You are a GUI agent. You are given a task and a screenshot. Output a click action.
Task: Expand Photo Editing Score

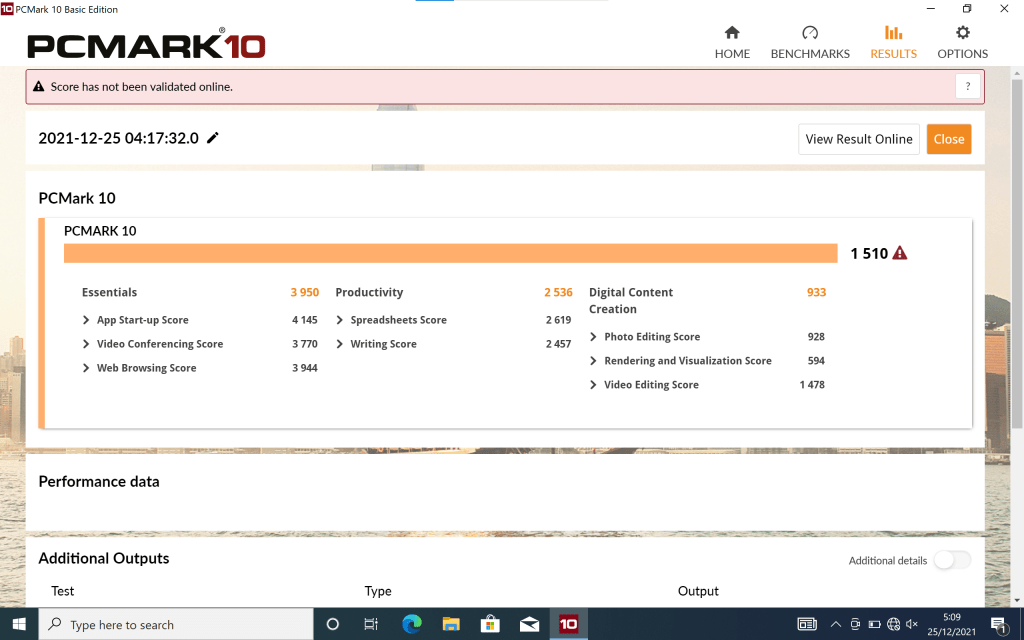coord(593,337)
